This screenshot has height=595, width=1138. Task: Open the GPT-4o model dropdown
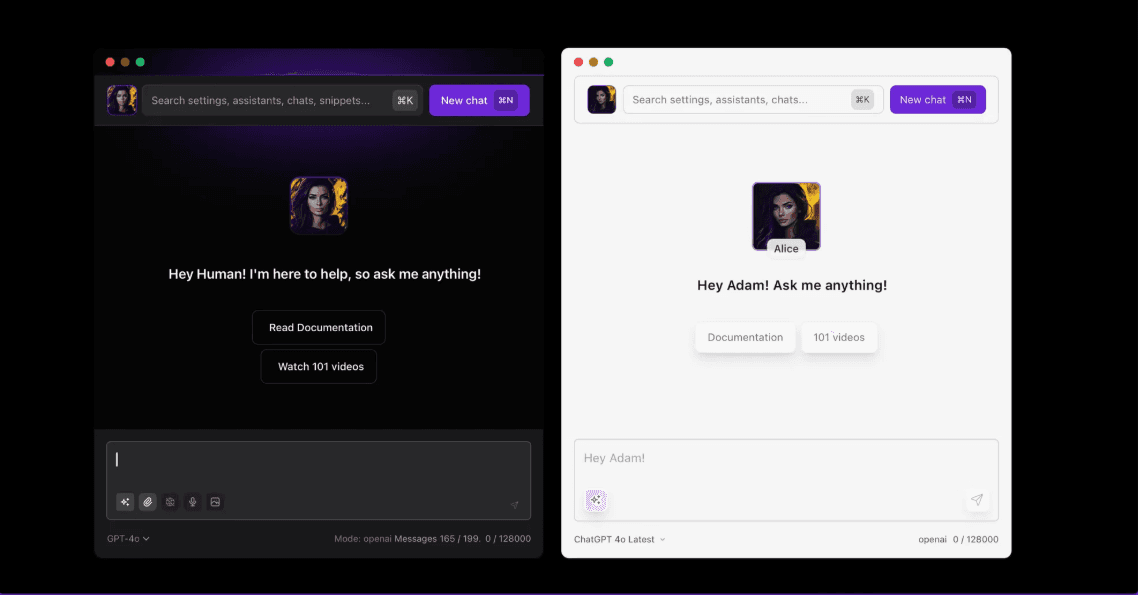point(128,539)
